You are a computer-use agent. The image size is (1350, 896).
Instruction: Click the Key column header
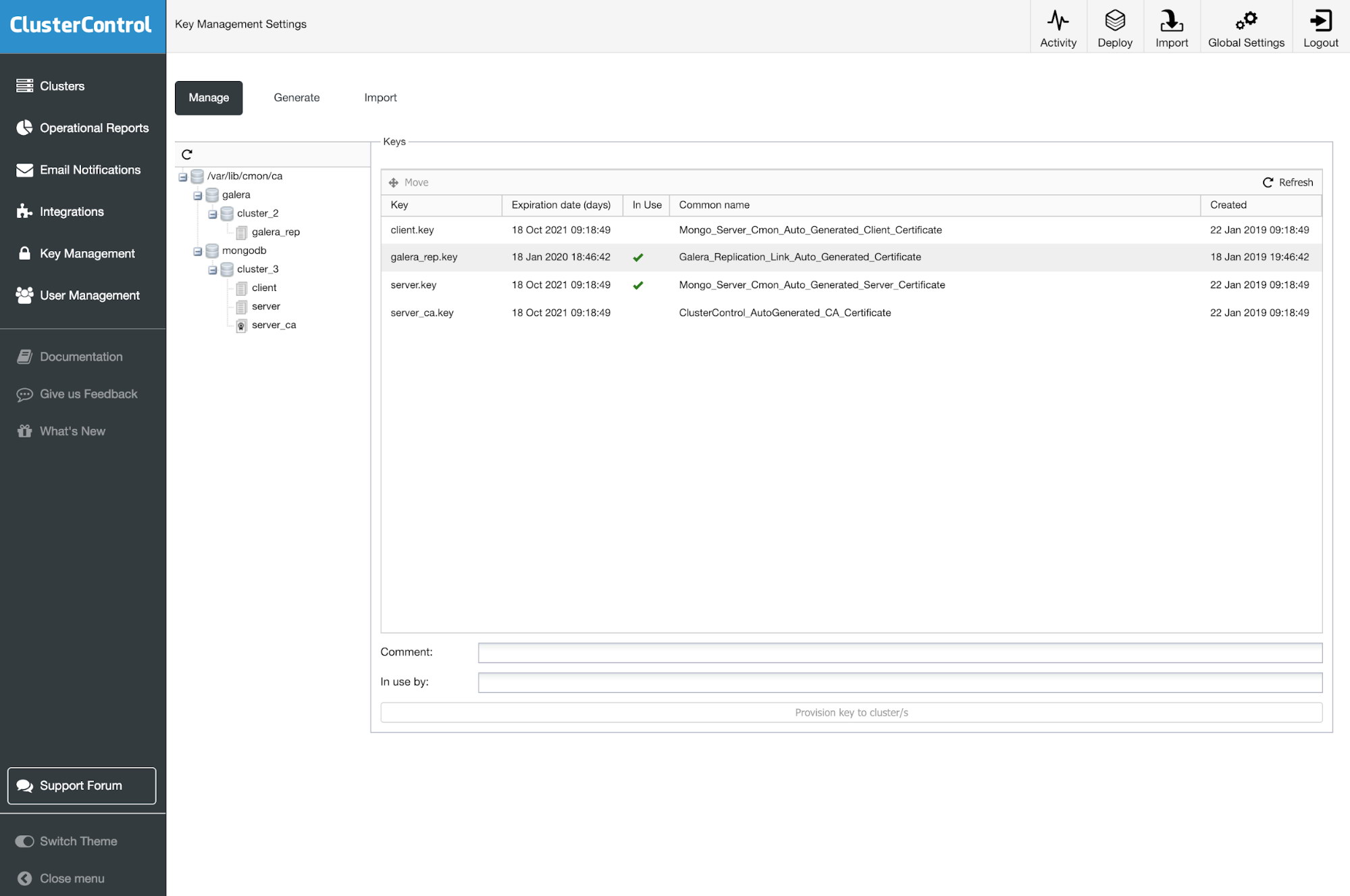(x=442, y=205)
